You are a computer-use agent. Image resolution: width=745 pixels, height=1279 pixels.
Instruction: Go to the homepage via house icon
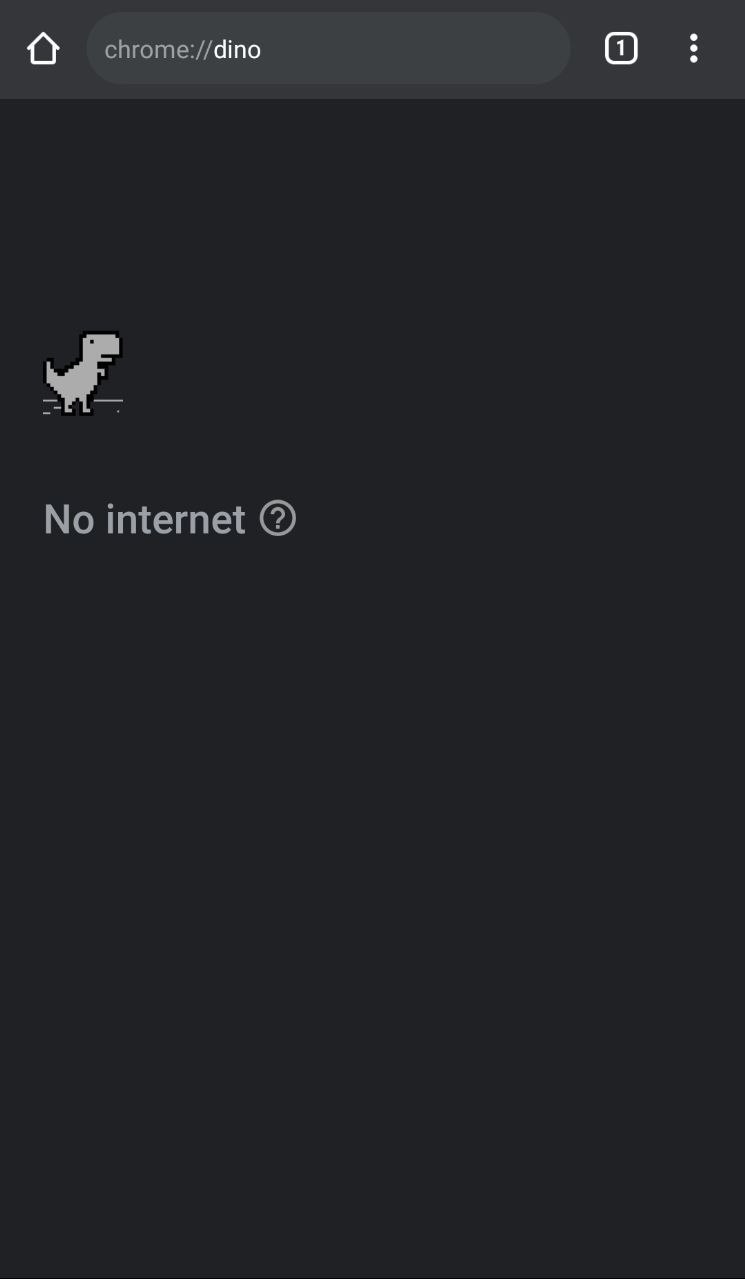43,48
